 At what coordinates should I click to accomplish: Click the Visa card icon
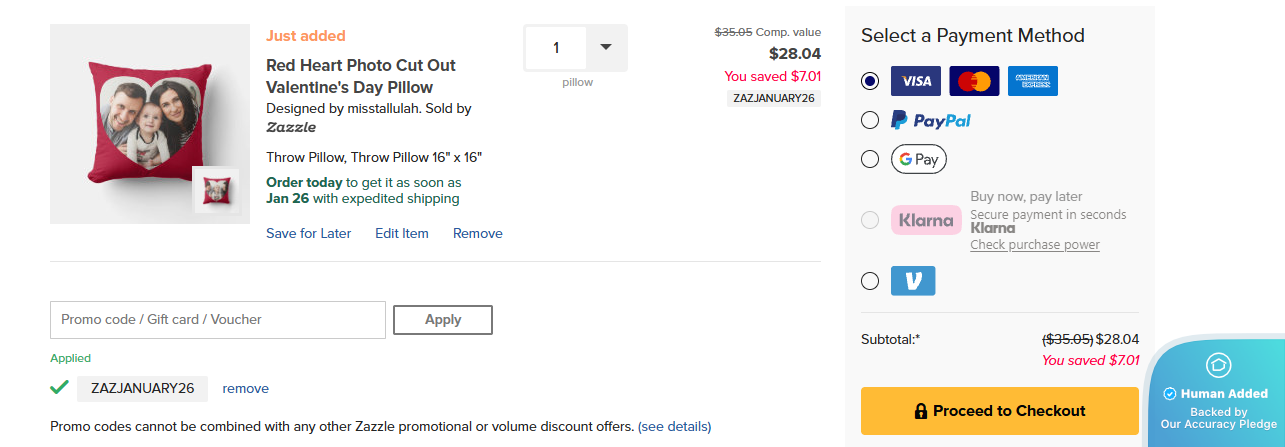916,81
